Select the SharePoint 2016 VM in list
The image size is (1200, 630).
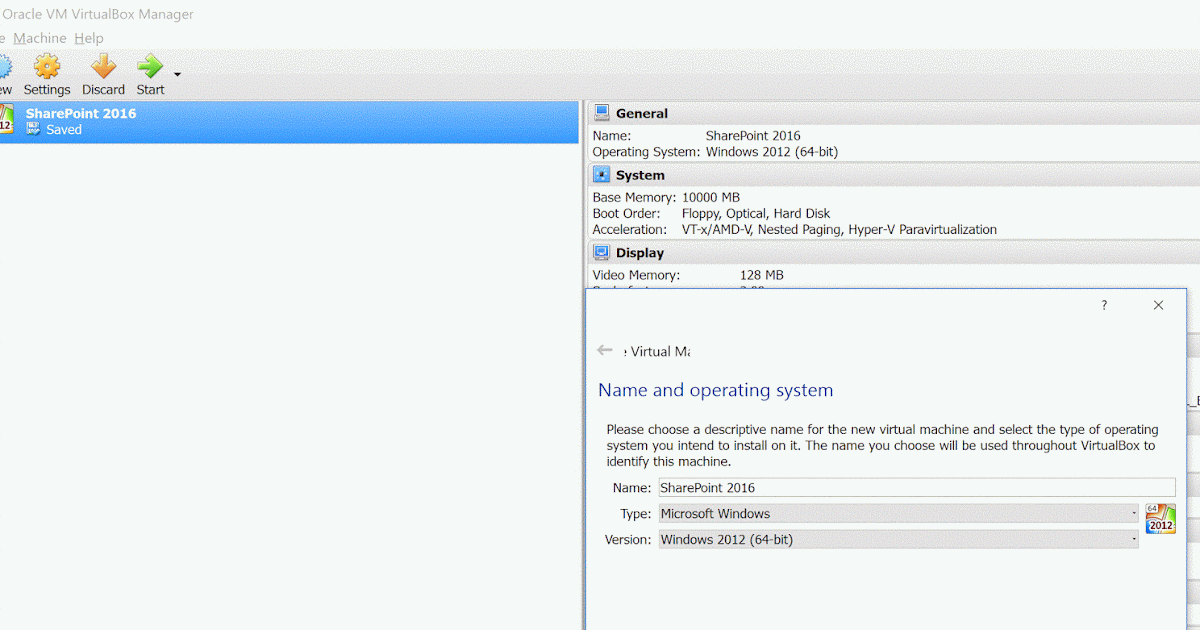289,121
